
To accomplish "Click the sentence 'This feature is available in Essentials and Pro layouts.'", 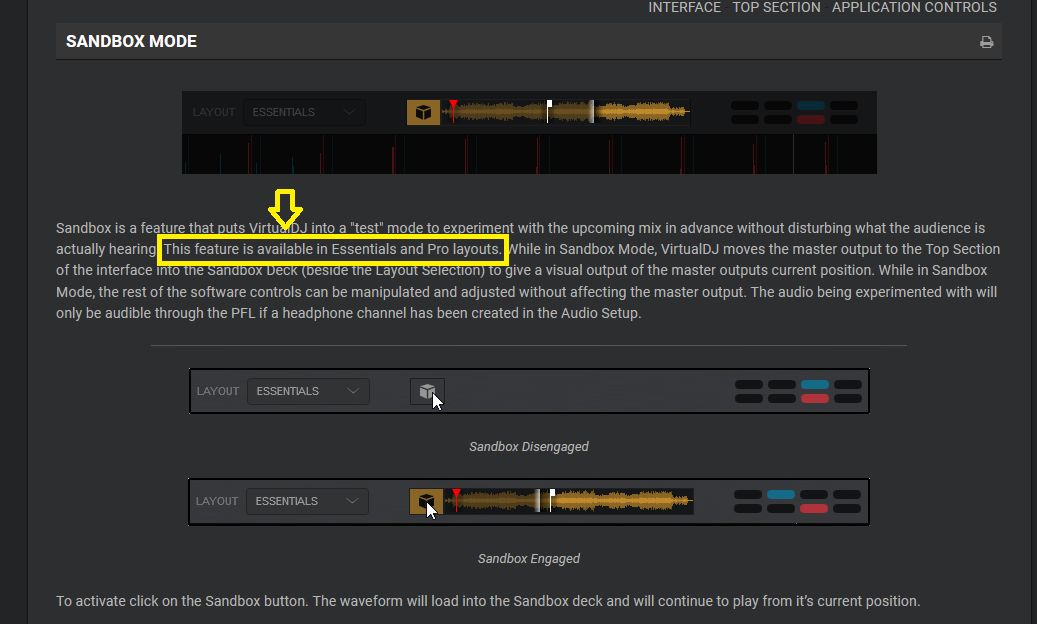I will pos(333,249).
